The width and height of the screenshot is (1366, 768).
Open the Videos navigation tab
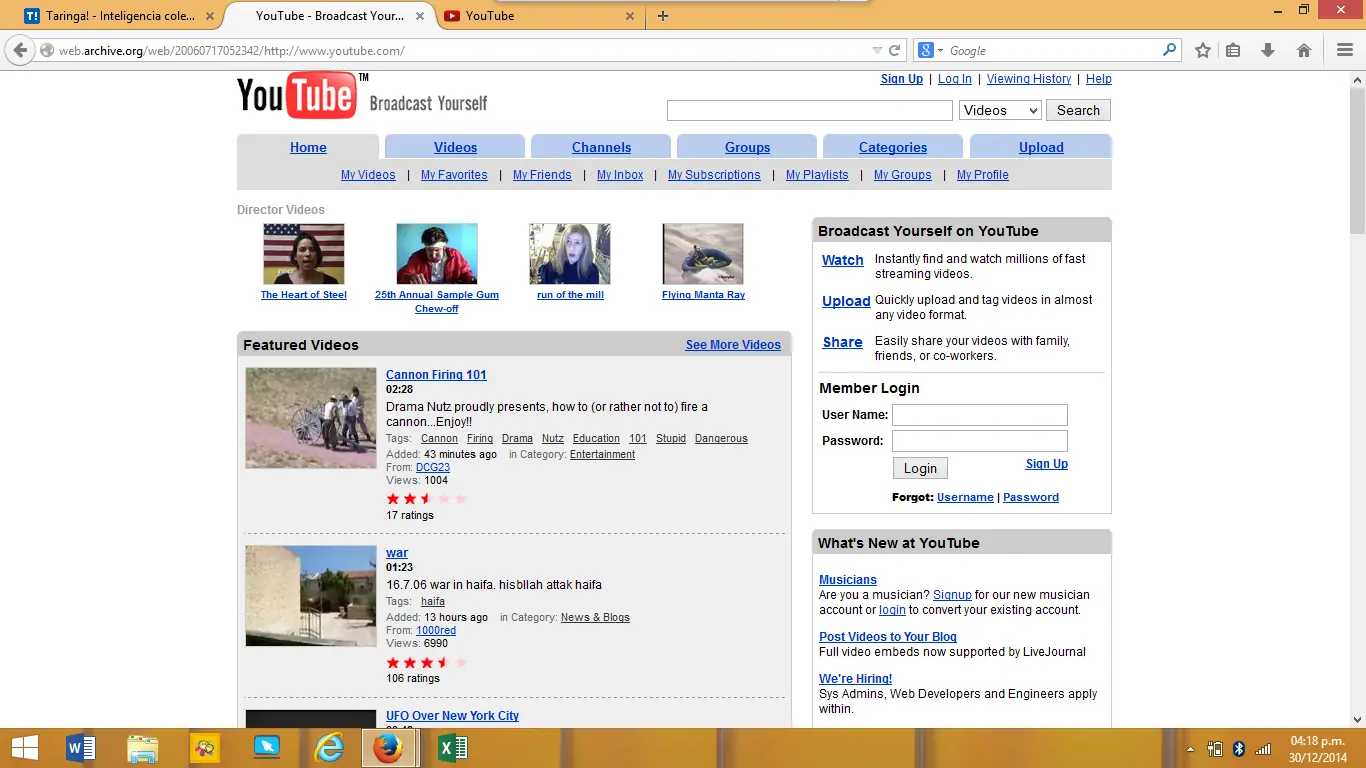click(x=455, y=147)
